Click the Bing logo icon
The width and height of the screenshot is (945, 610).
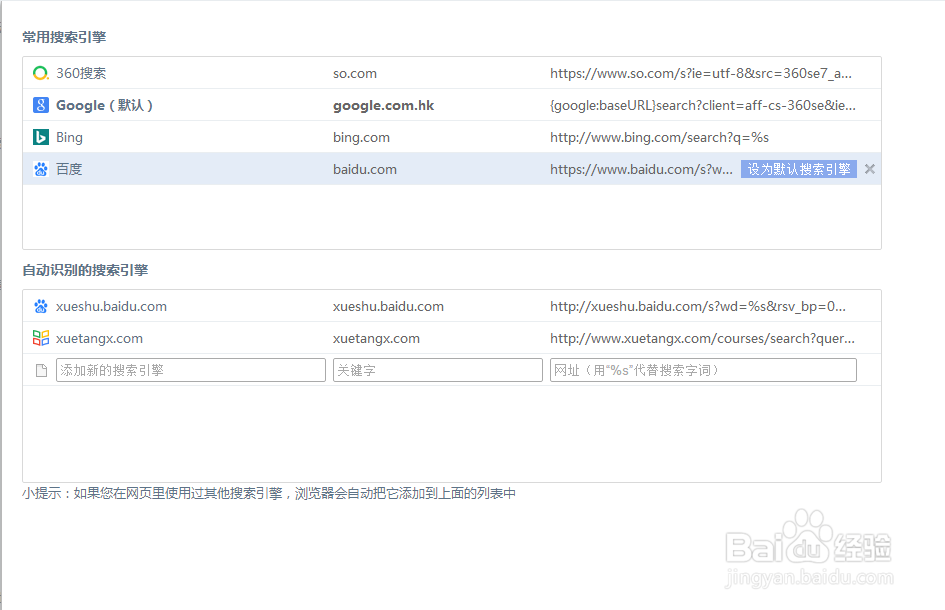click(x=40, y=137)
